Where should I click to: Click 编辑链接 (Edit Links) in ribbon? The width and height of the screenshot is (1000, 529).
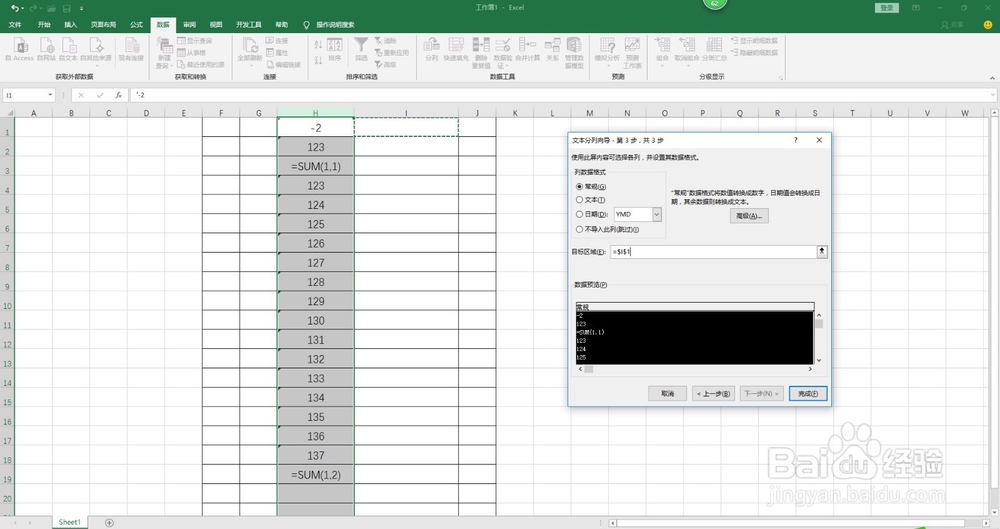pyautogui.click(x=283, y=64)
